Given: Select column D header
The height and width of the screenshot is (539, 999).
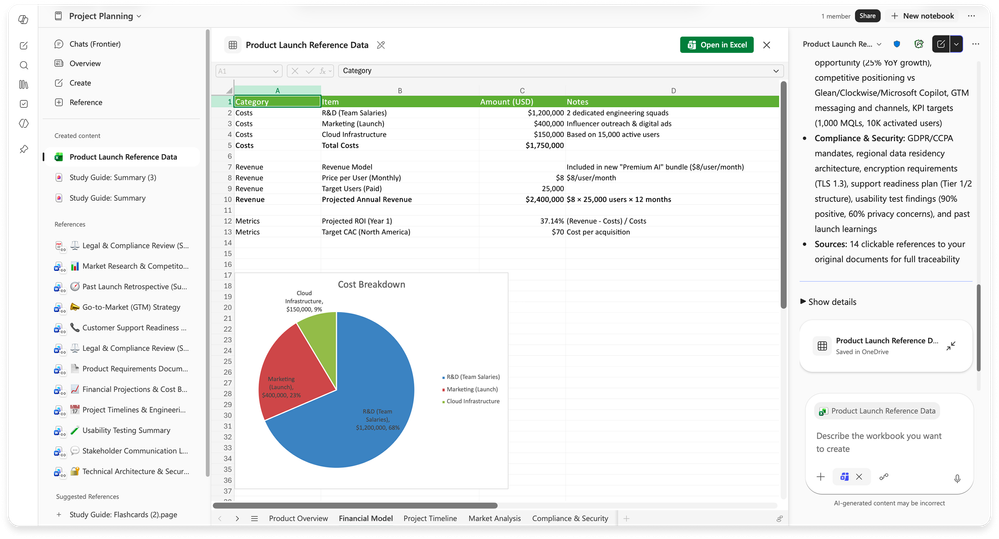Looking at the screenshot, I should [673, 90].
